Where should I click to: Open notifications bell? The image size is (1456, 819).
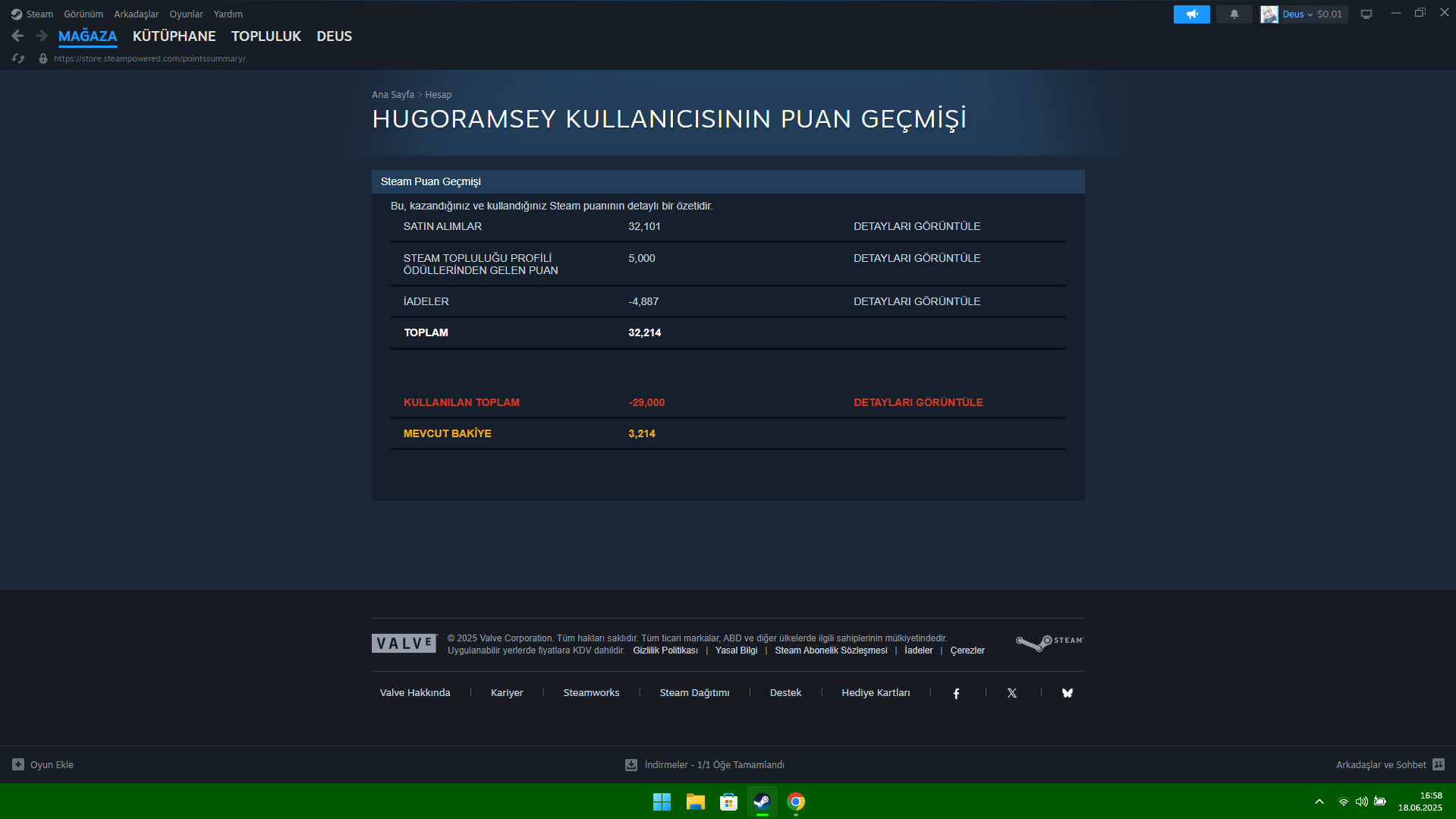click(1234, 14)
